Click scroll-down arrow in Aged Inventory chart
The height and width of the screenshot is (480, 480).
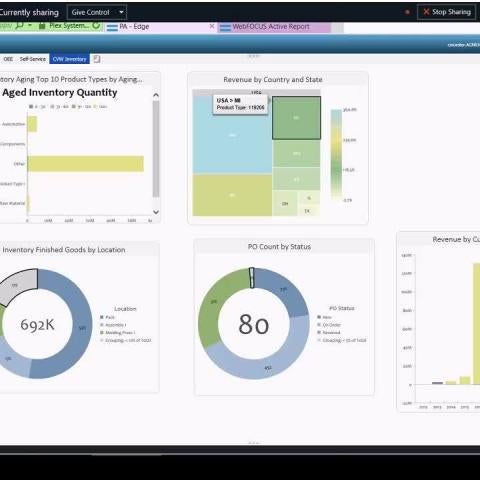coord(156,212)
